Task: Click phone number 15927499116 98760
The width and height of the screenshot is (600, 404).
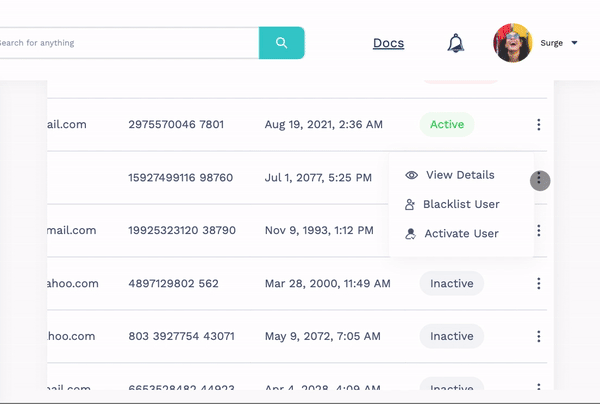Action: 180,178
